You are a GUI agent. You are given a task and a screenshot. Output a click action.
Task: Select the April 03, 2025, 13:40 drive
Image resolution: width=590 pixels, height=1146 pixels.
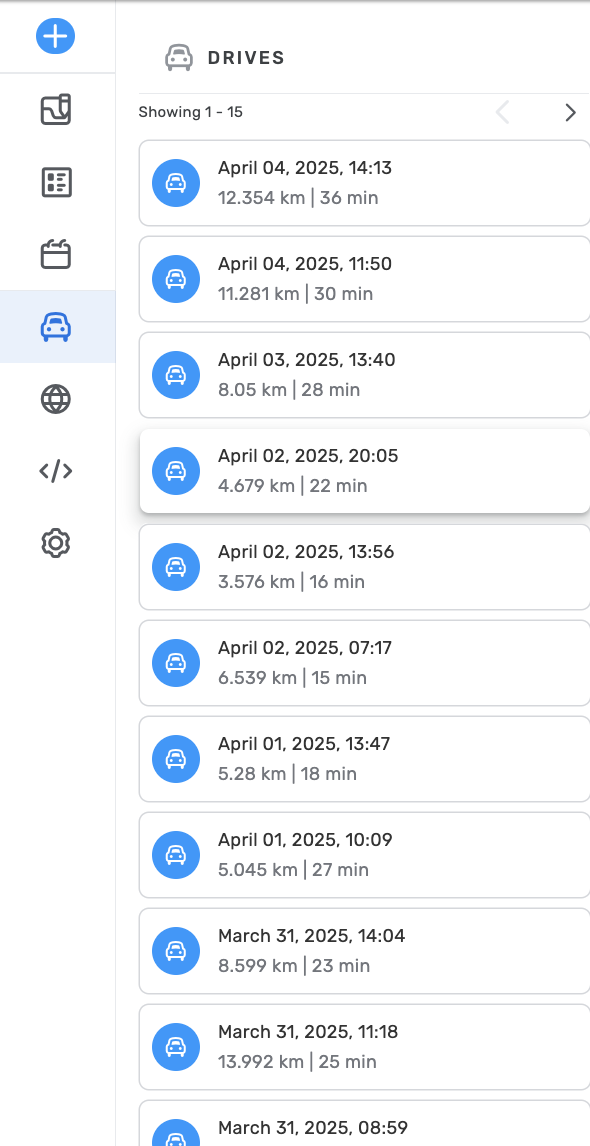point(364,375)
